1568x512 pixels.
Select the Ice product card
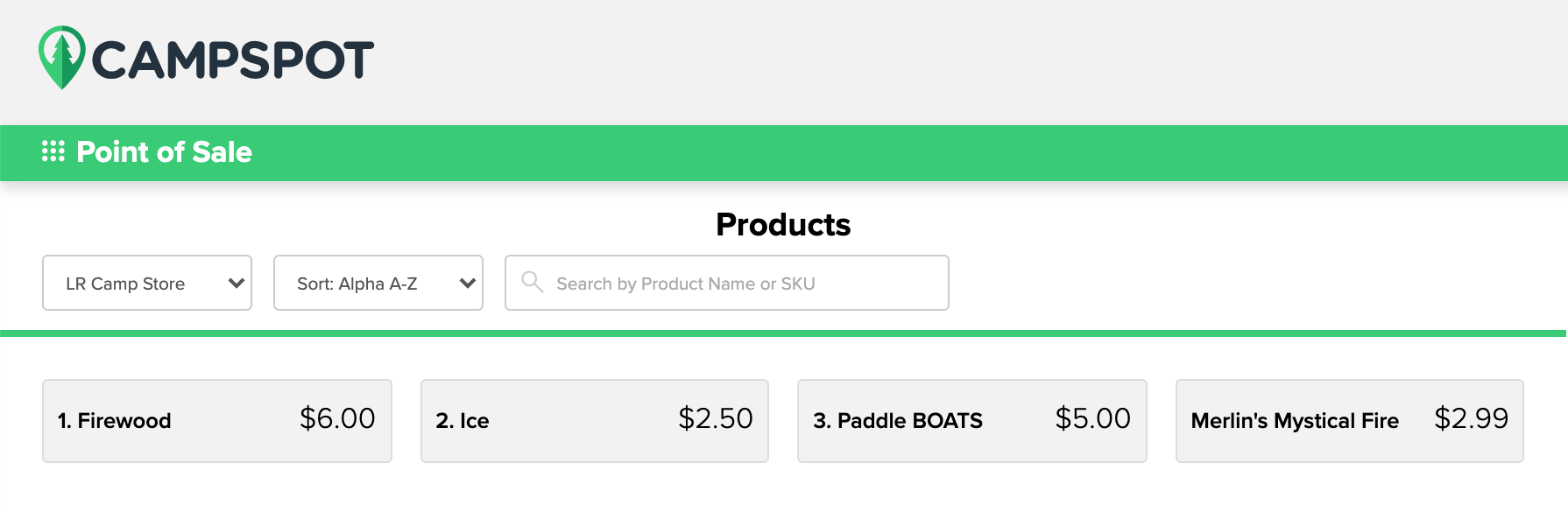[x=594, y=420]
